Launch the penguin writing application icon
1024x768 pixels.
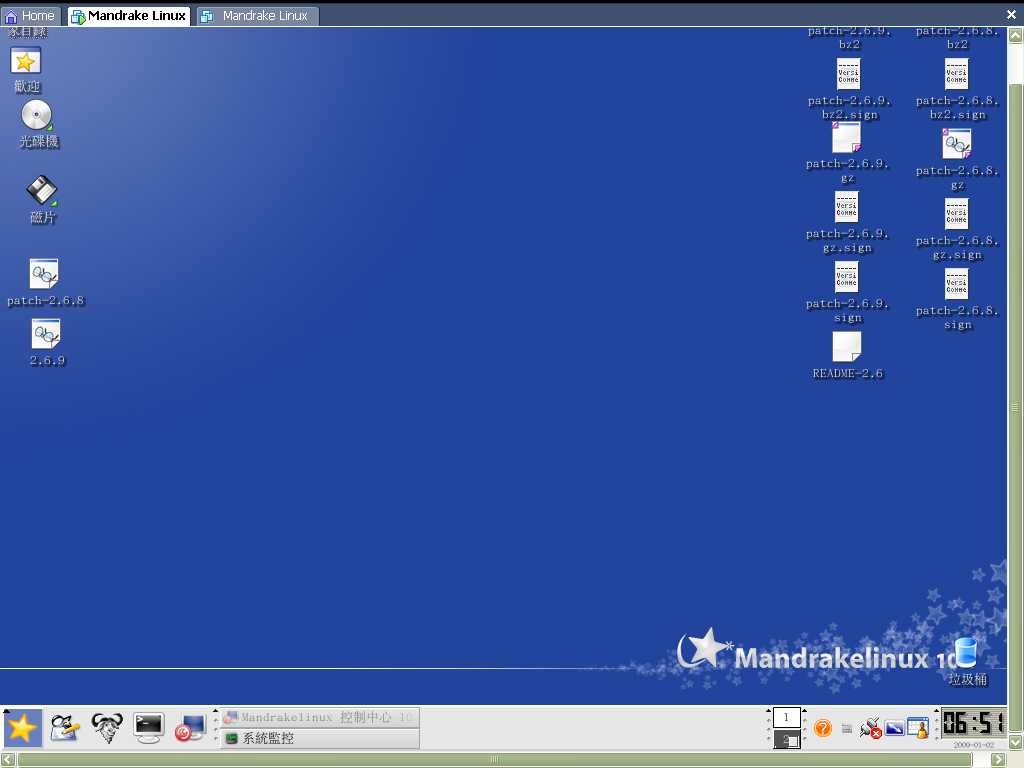pos(65,728)
